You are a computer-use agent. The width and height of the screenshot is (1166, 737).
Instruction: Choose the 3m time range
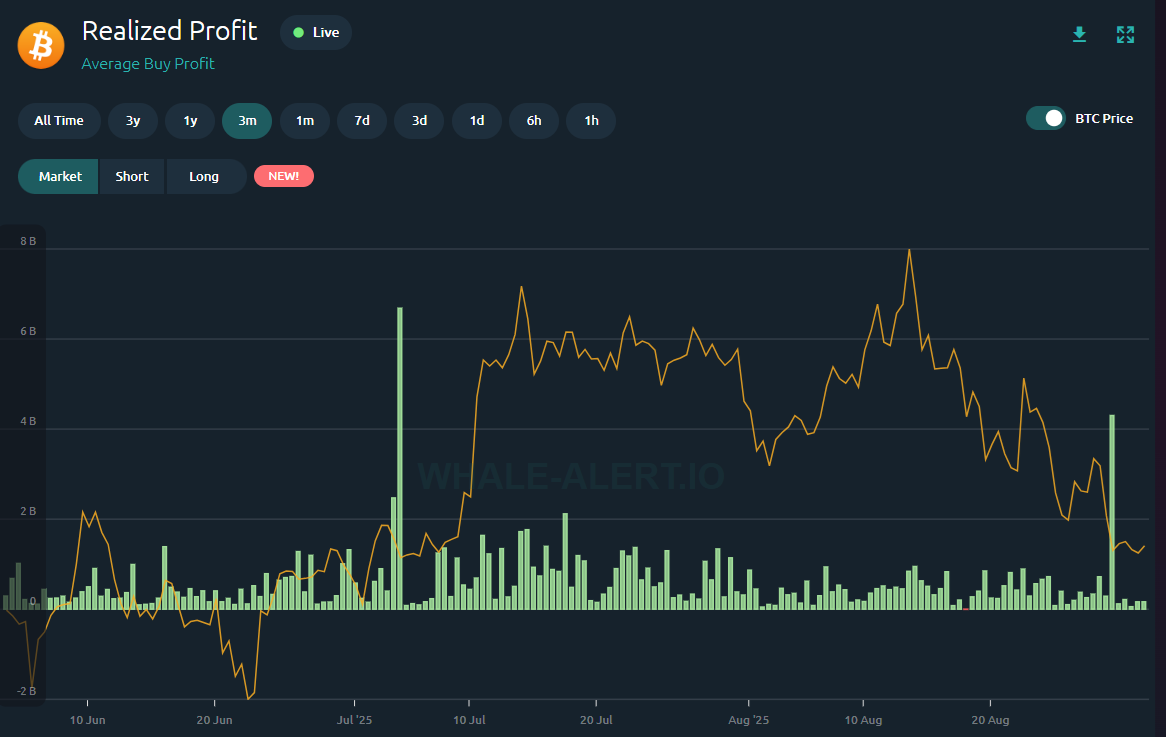(247, 121)
